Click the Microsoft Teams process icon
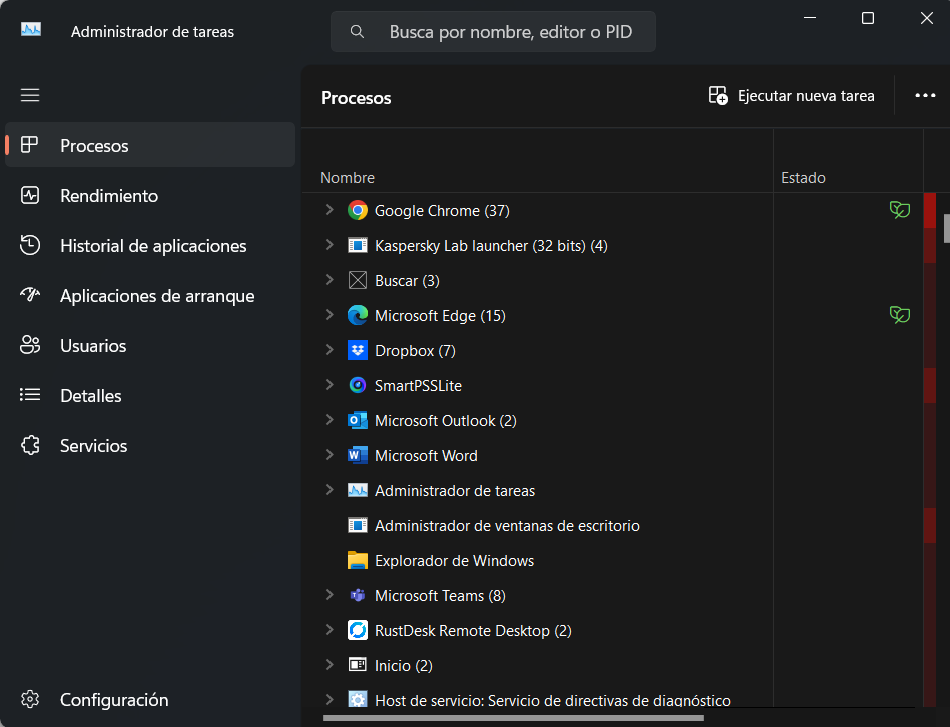This screenshot has height=727, width=950. coord(357,596)
